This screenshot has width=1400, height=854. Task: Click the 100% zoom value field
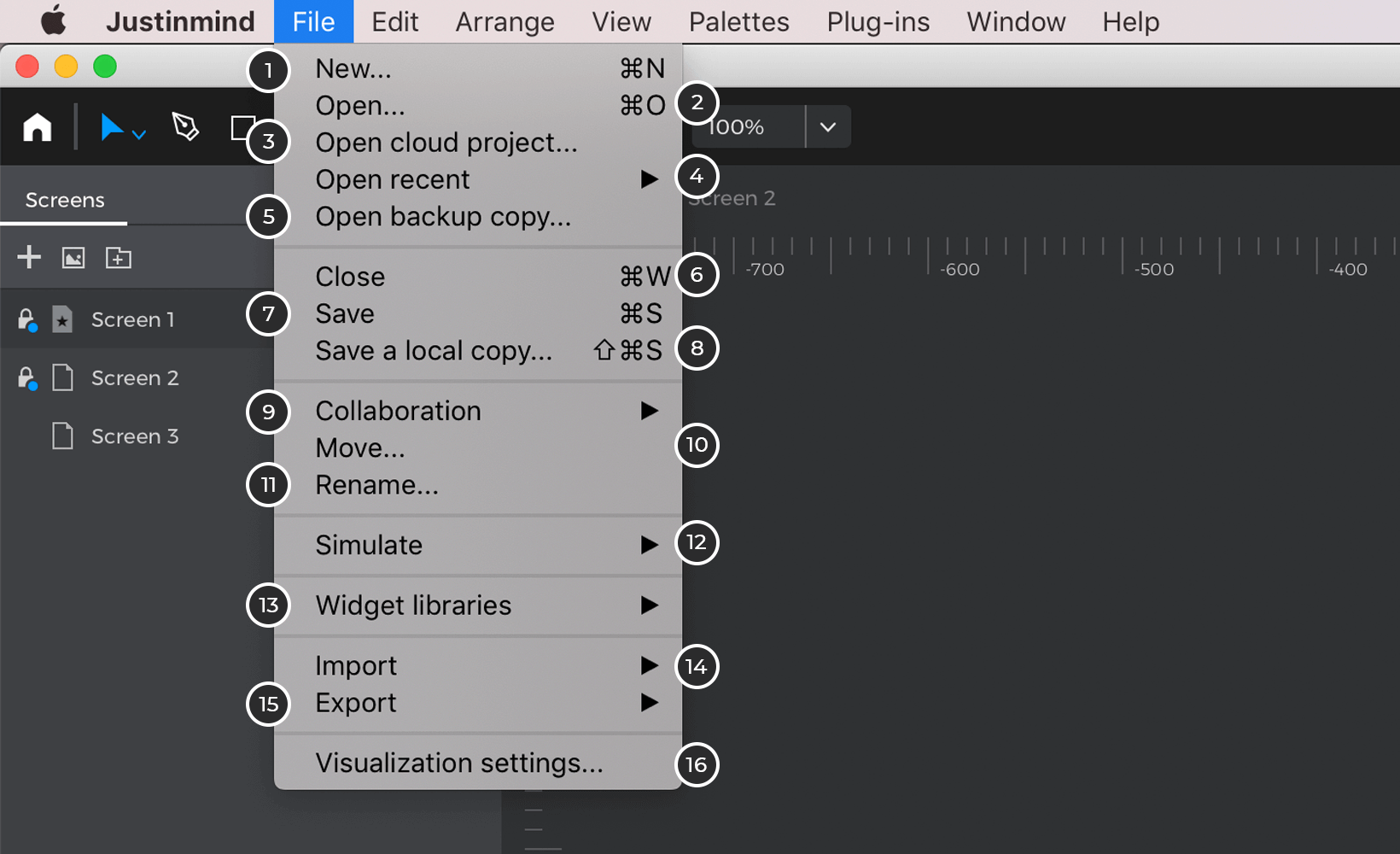click(x=747, y=127)
